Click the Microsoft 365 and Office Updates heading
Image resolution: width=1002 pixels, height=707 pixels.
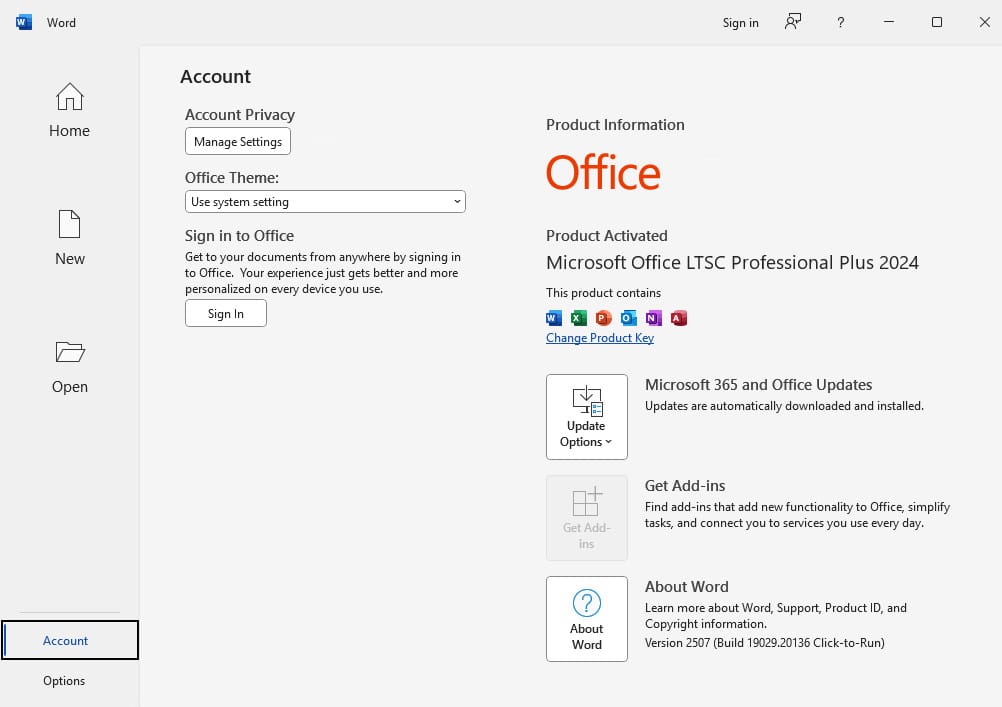click(759, 385)
